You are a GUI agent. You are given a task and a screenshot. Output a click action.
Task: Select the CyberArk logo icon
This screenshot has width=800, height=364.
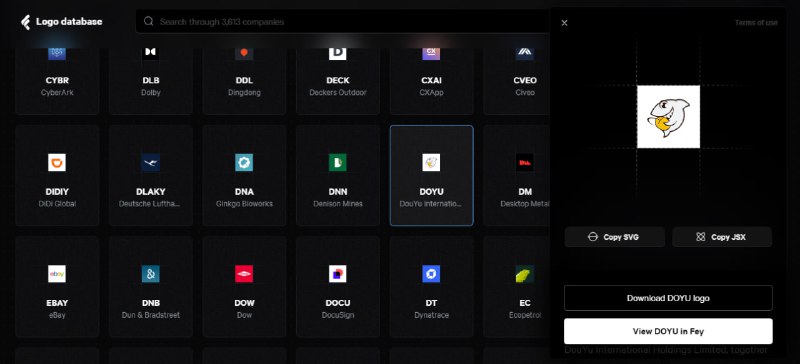pos(57,53)
